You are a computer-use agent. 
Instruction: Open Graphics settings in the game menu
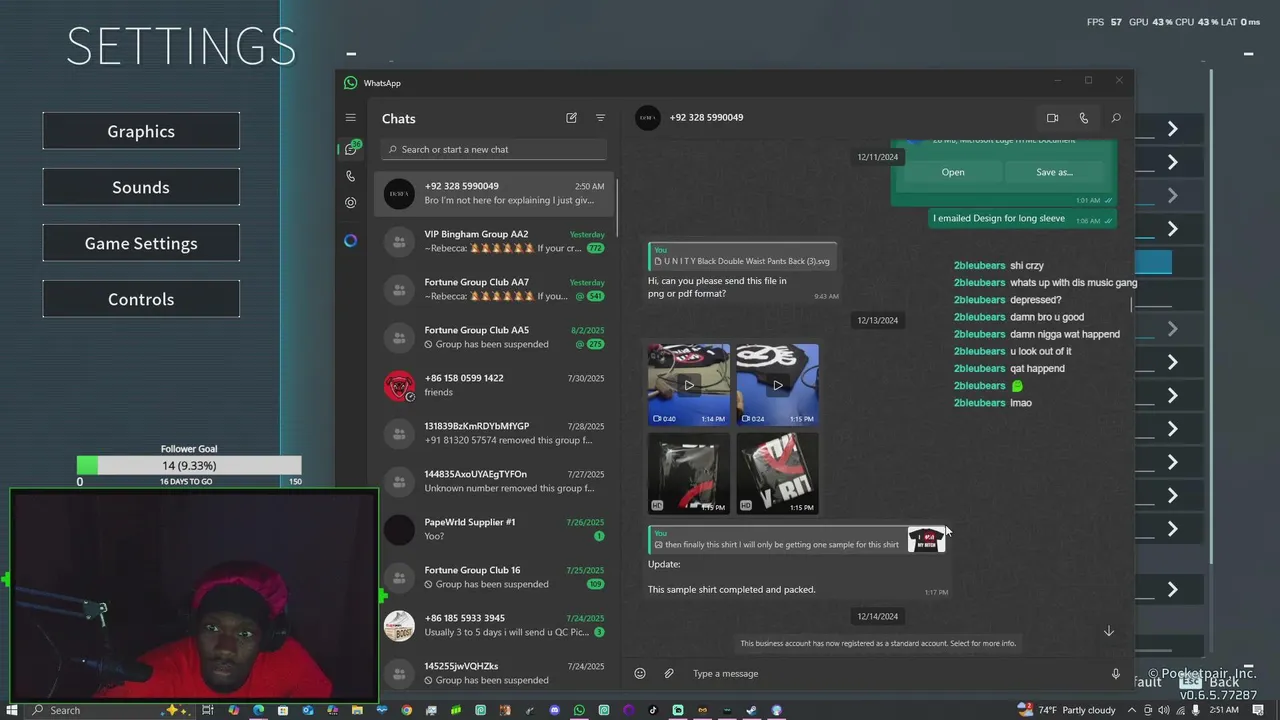141,131
